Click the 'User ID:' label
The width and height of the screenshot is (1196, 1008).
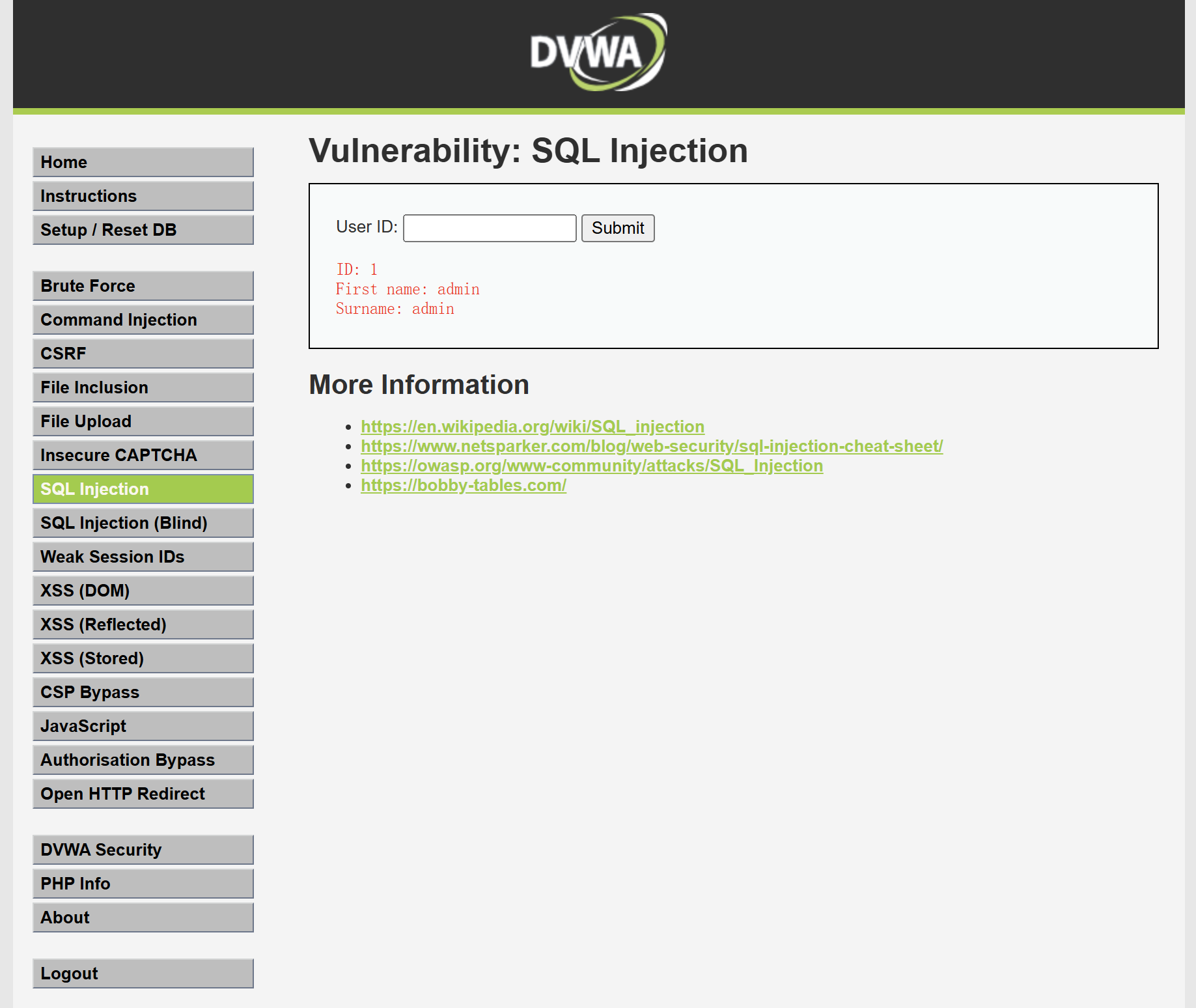(x=367, y=227)
